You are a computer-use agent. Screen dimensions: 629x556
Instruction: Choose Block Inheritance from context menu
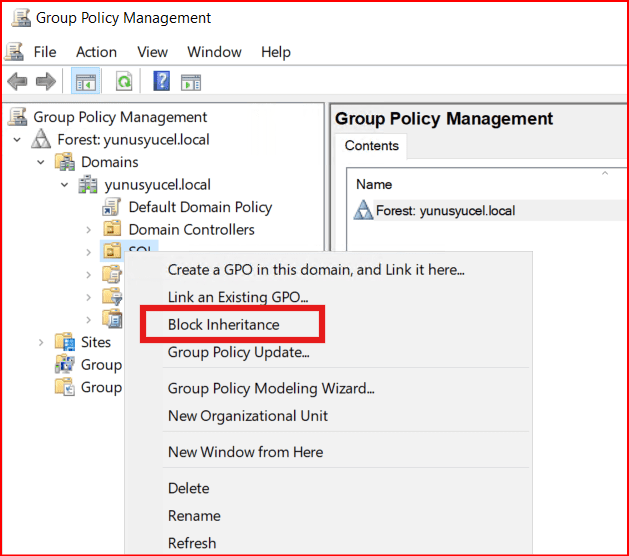point(223,324)
